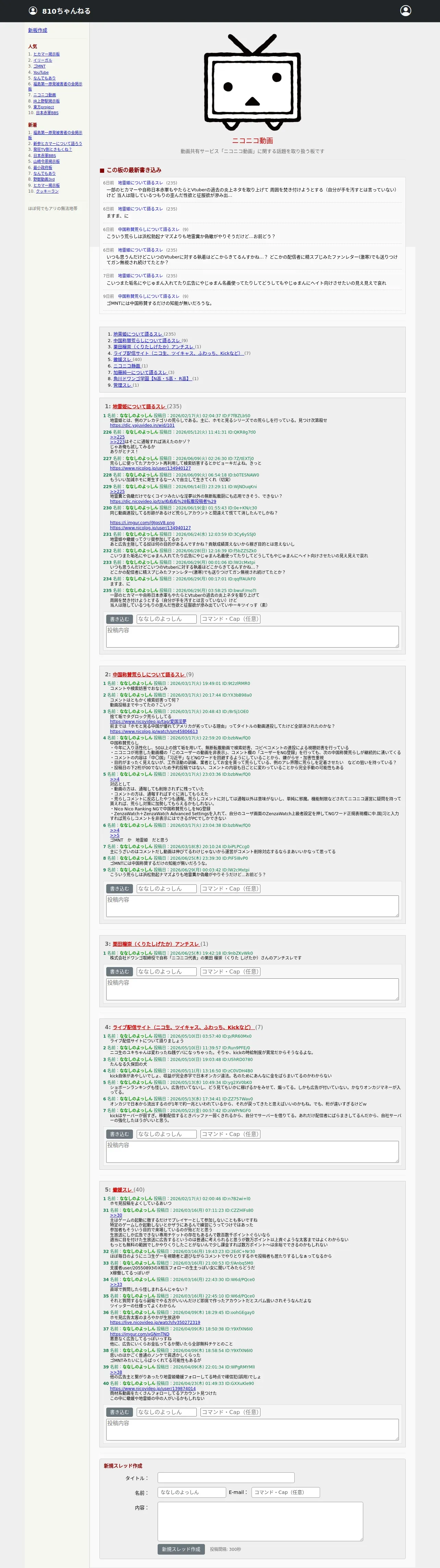The image size is (440, 1568).
Task: Click the >>38 anchor in post 39
Action: click(x=116, y=1372)
